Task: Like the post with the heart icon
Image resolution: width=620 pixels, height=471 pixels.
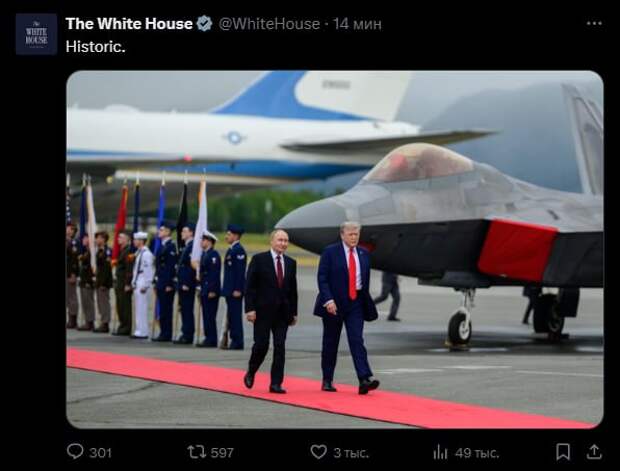Action: tap(318, 452)
